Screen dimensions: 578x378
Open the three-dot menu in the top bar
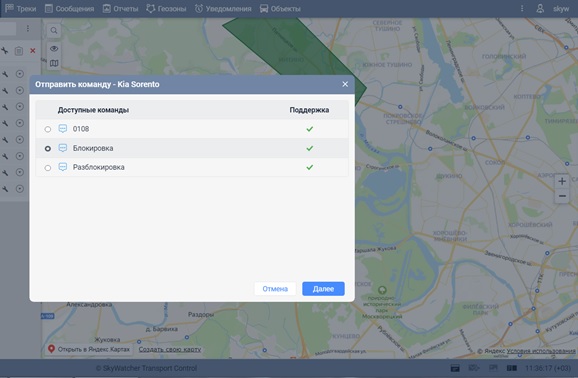click(522, 8)
